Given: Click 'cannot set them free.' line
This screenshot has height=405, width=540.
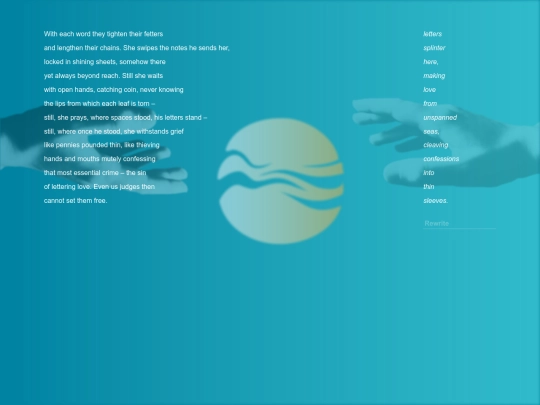Looking at the screenshot, I should coord(75,200).
